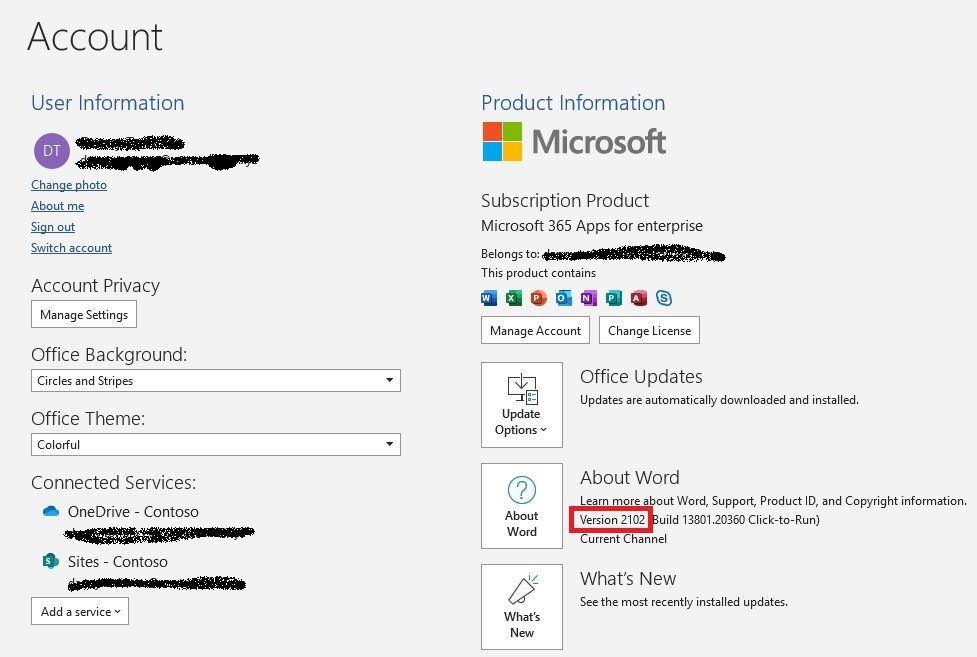977x657 pixels.
Task: Click the OneDrive cloud icon
Action: (x=50, y=512)
